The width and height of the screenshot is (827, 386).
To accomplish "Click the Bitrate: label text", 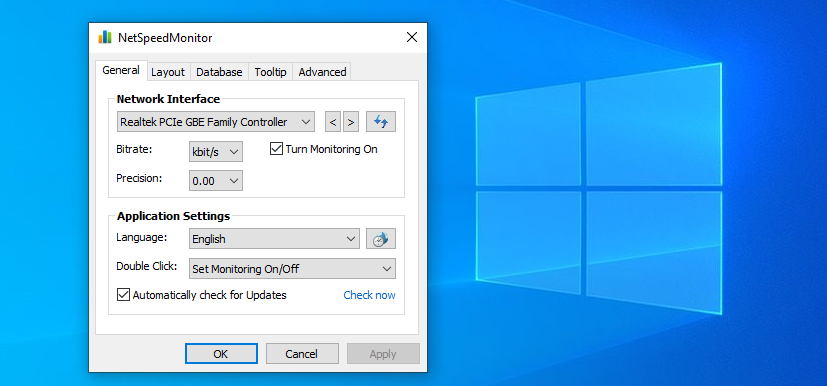I will [x=134, y=149].
